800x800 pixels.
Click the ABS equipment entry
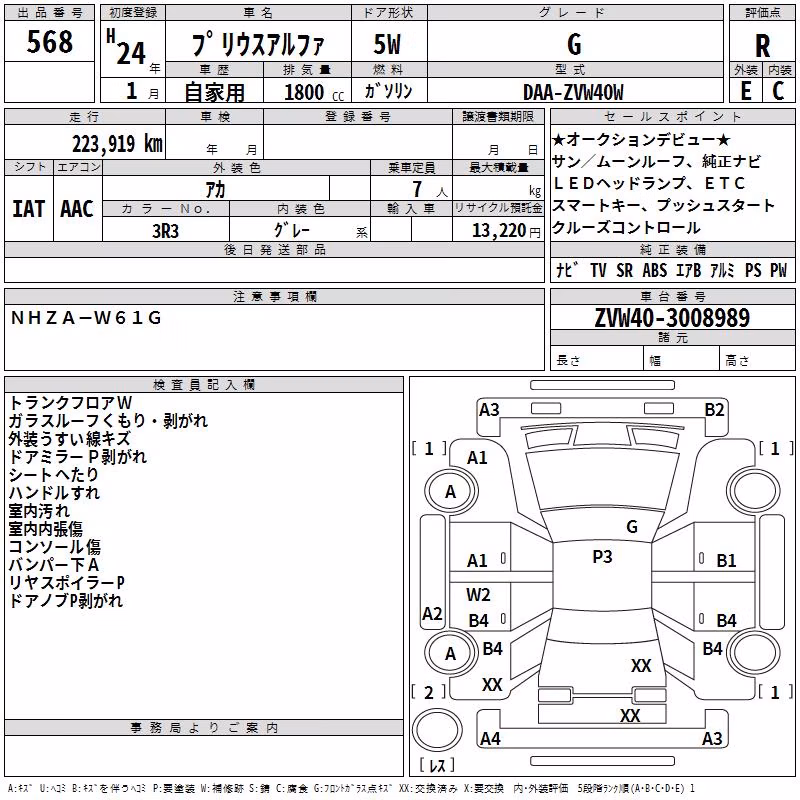click(x=655, y=270)
